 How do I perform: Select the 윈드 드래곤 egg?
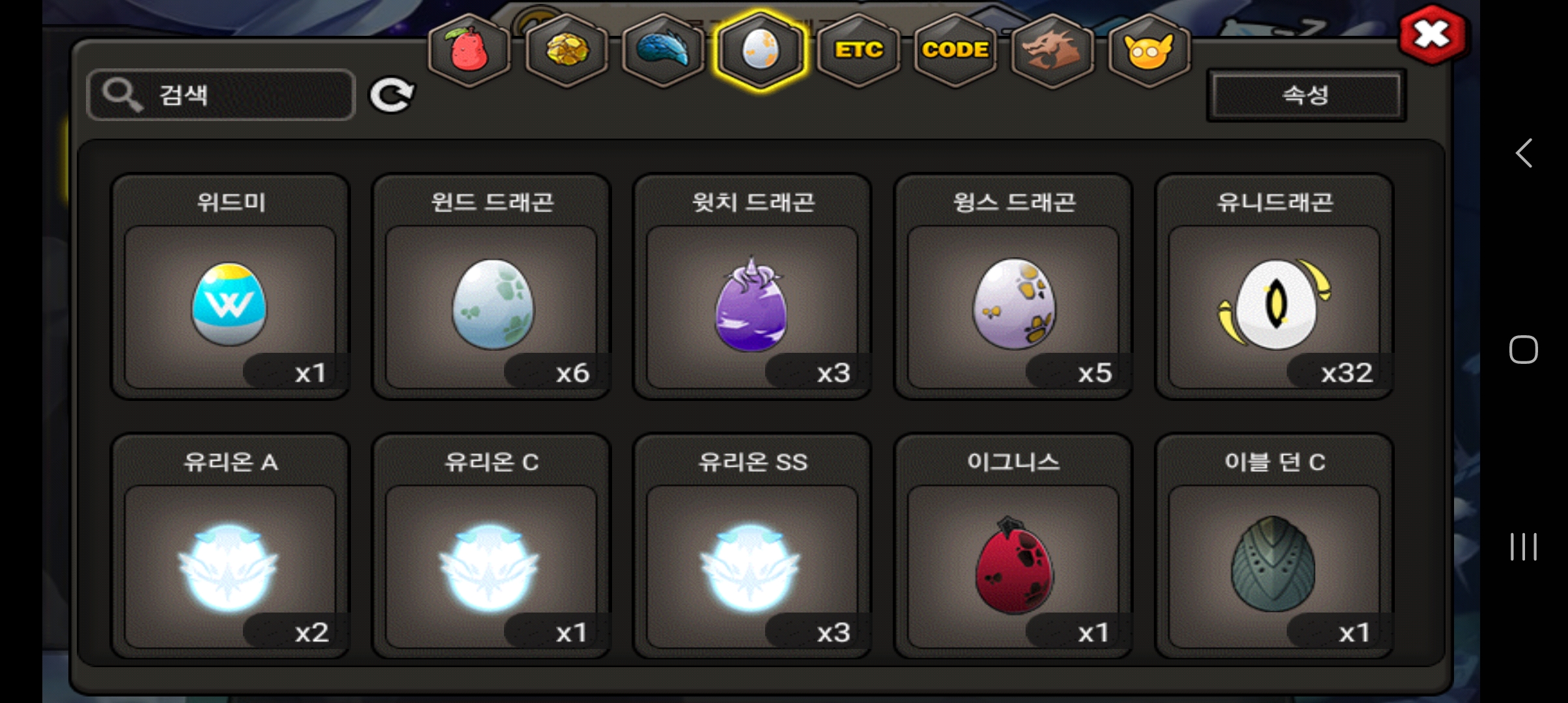coord(492,286)
